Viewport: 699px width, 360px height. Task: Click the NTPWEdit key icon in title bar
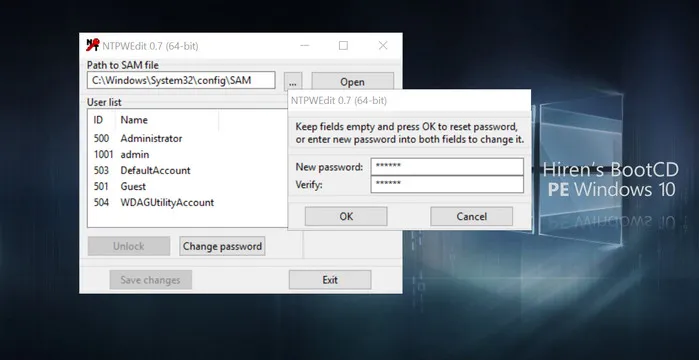pyautogui.click(x=93, y=45)
